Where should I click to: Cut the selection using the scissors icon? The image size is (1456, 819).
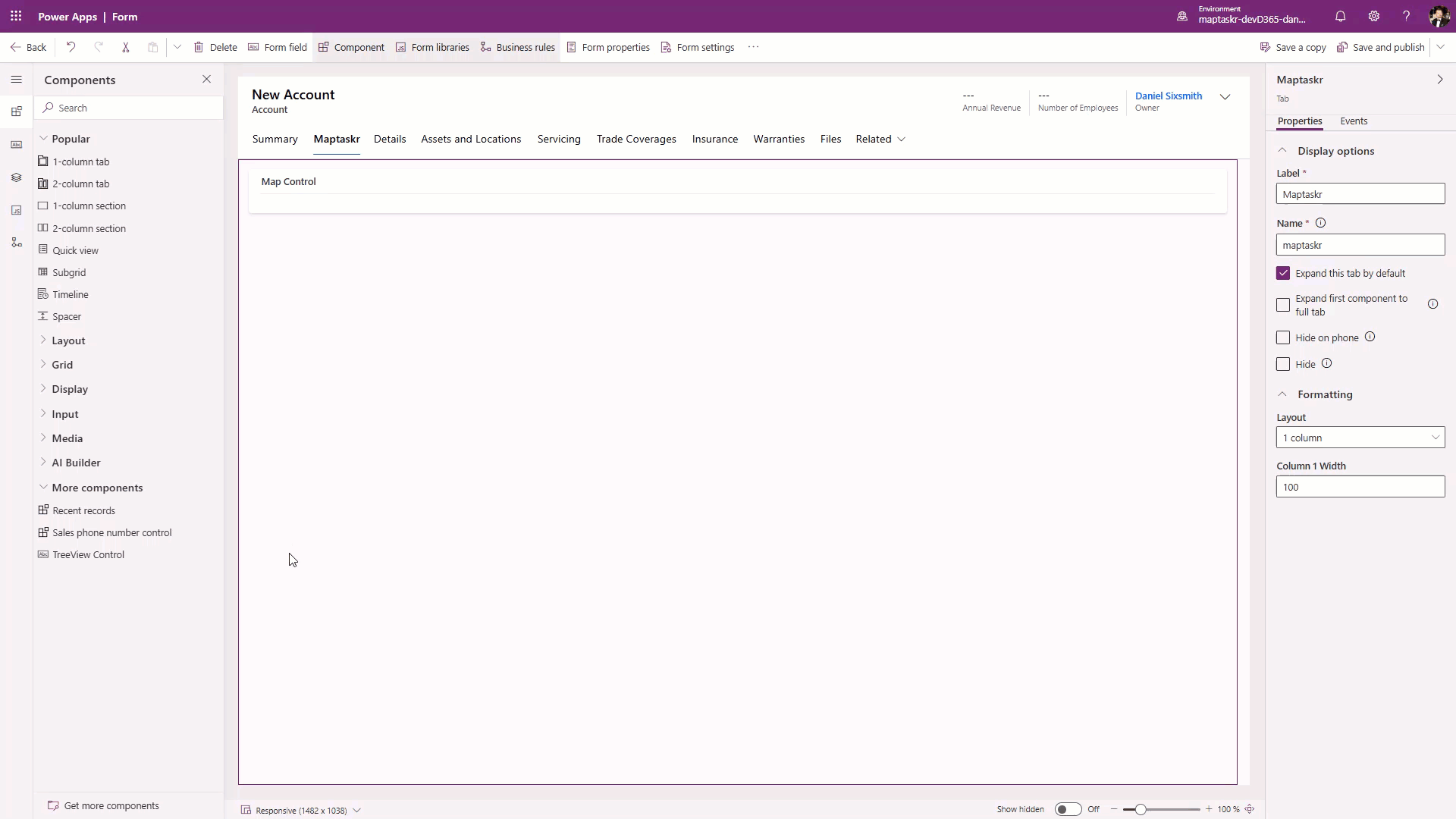126,47
